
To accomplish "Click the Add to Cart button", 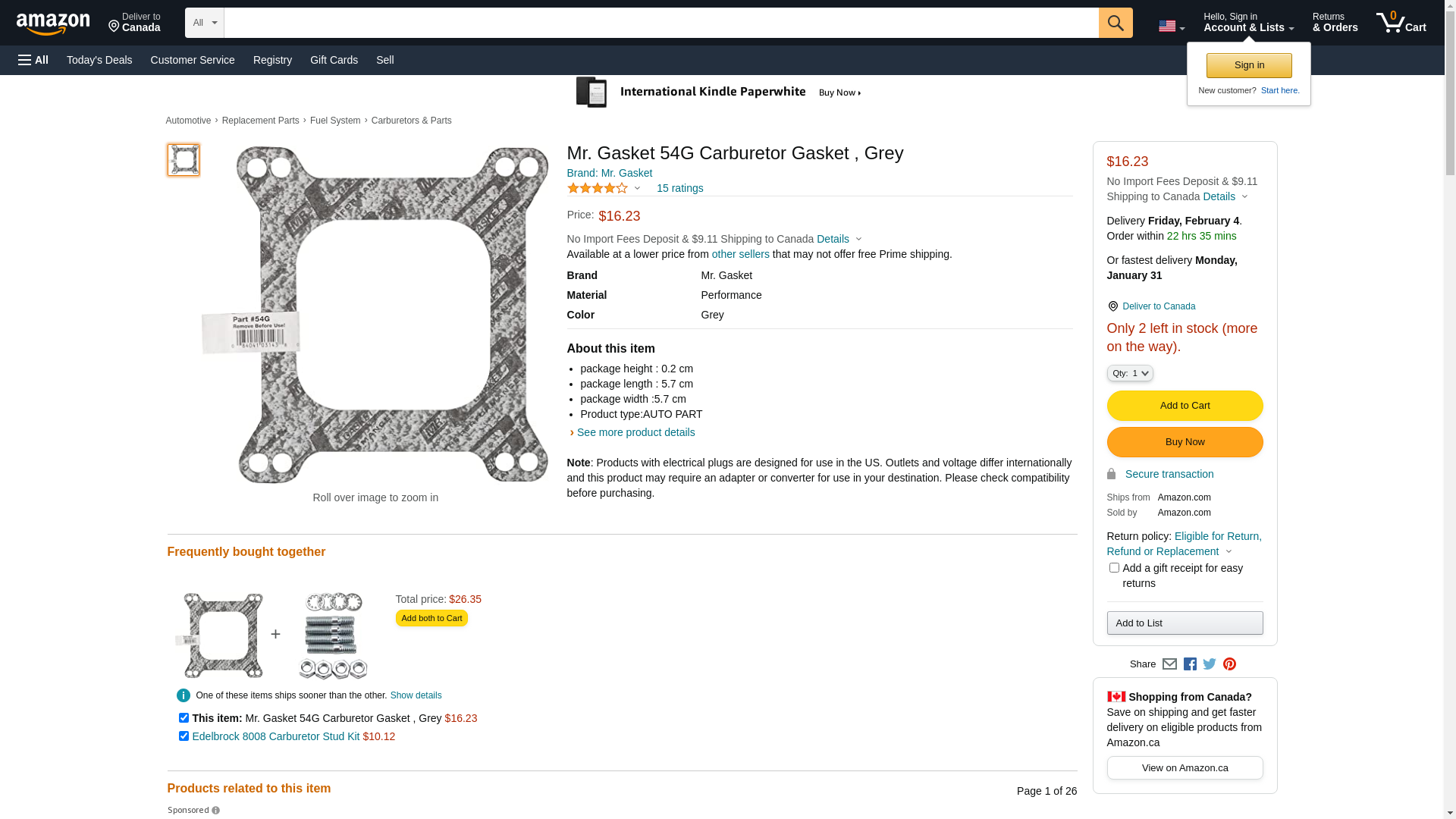I will (x=1185, y=406).
